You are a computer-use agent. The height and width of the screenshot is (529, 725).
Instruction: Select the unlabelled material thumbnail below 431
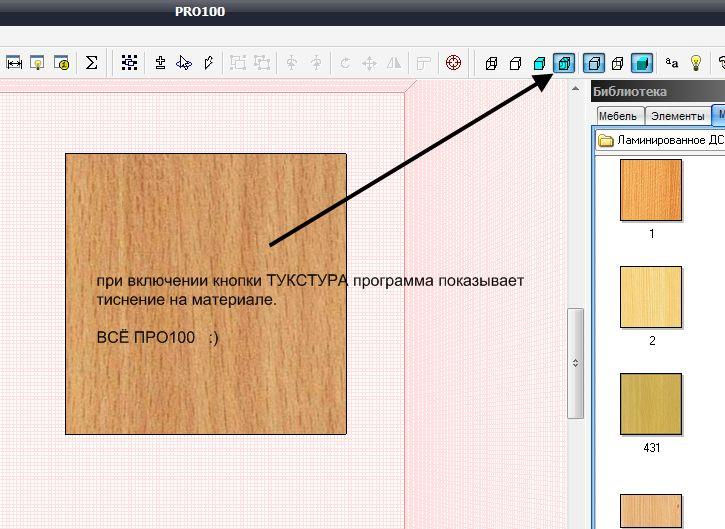pyautogui.click(x=651, y=511)
